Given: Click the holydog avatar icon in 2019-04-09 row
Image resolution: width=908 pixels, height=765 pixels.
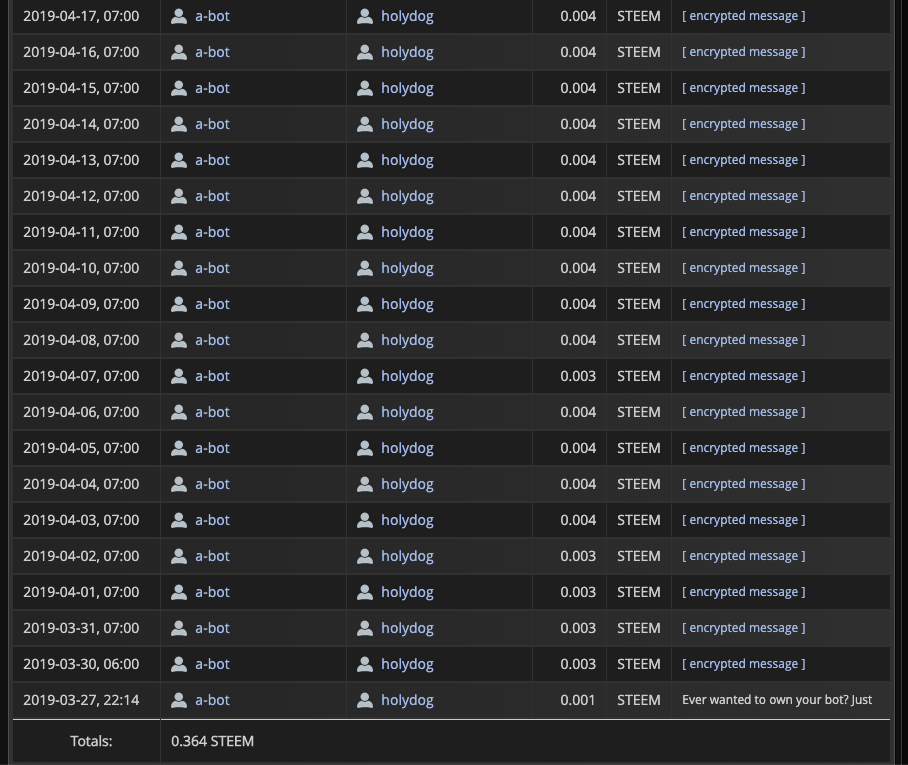Looking at the screenshot, I should point(365,304).
